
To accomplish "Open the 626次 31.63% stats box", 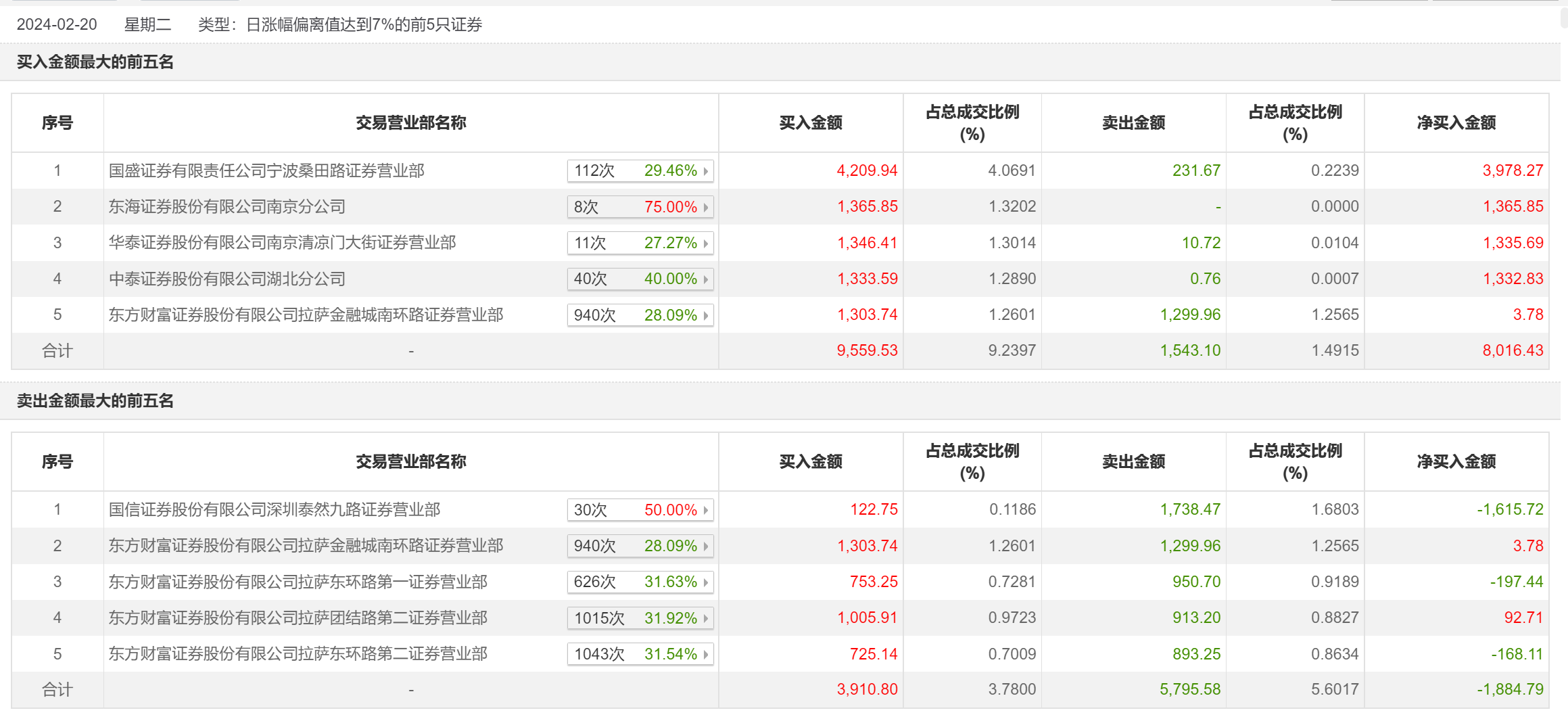I will (640, 582).
